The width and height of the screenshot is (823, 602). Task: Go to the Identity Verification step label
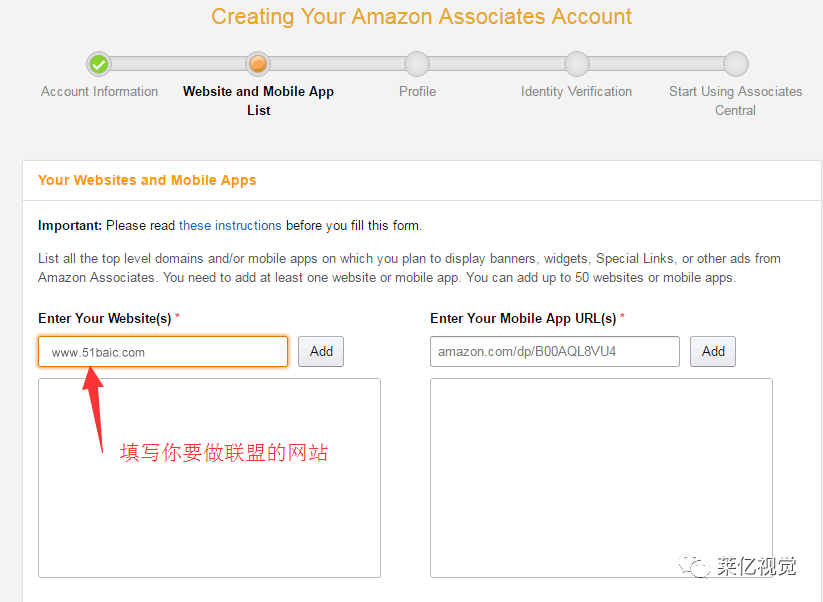pos(576,91)
